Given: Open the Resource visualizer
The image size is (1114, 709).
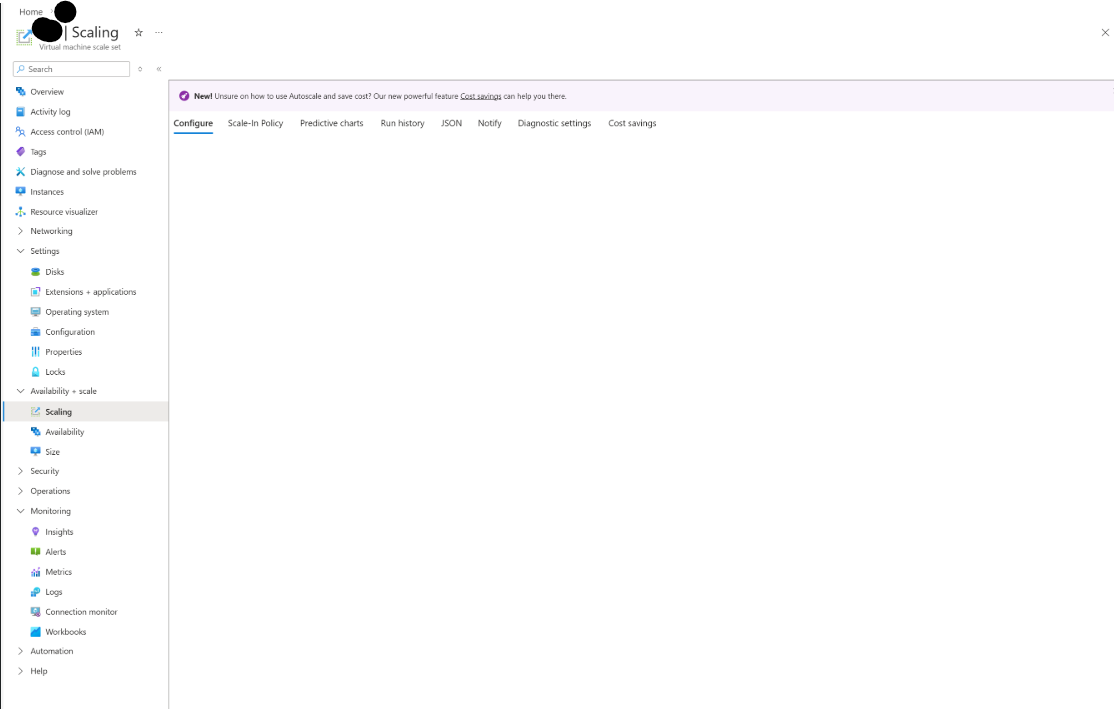Looking at the screenshot, I should pos(65,211).
